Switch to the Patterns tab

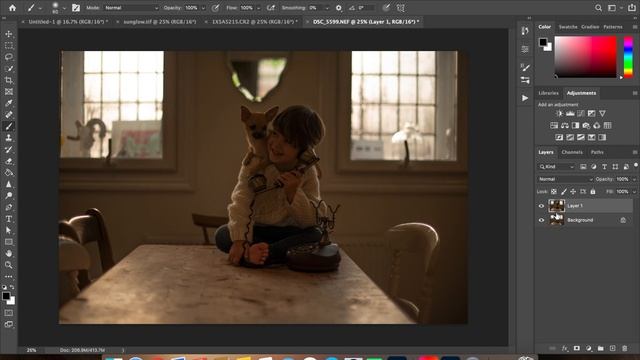click(613, 27)
